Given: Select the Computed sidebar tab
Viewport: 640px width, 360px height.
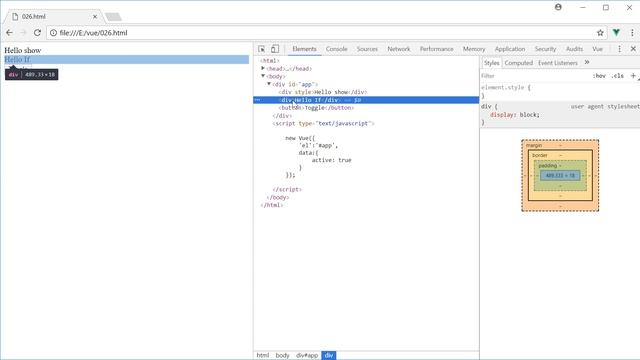Looking at the screenshot, I should (x=518, y=63).
